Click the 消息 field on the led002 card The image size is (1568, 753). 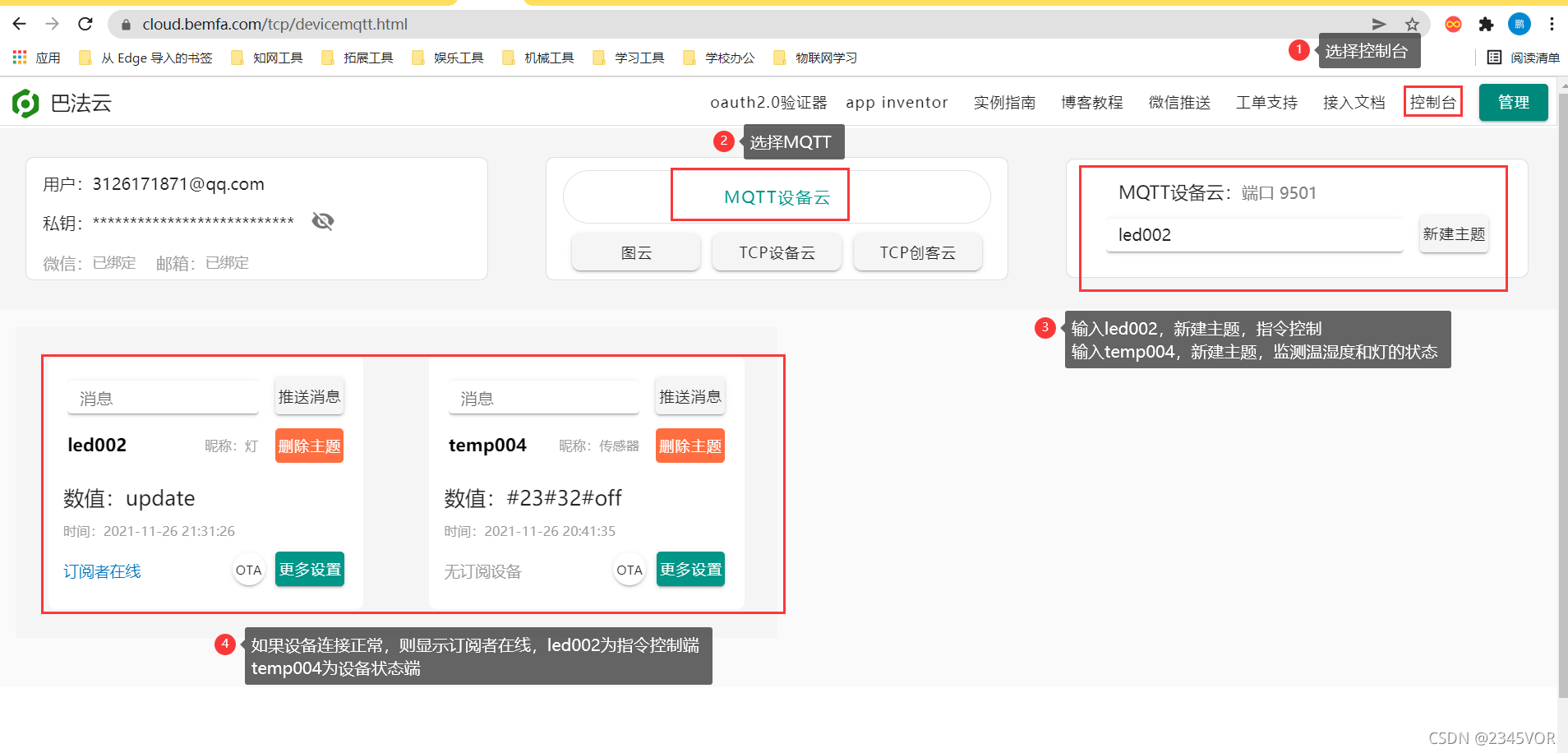(x=163, y=398)
